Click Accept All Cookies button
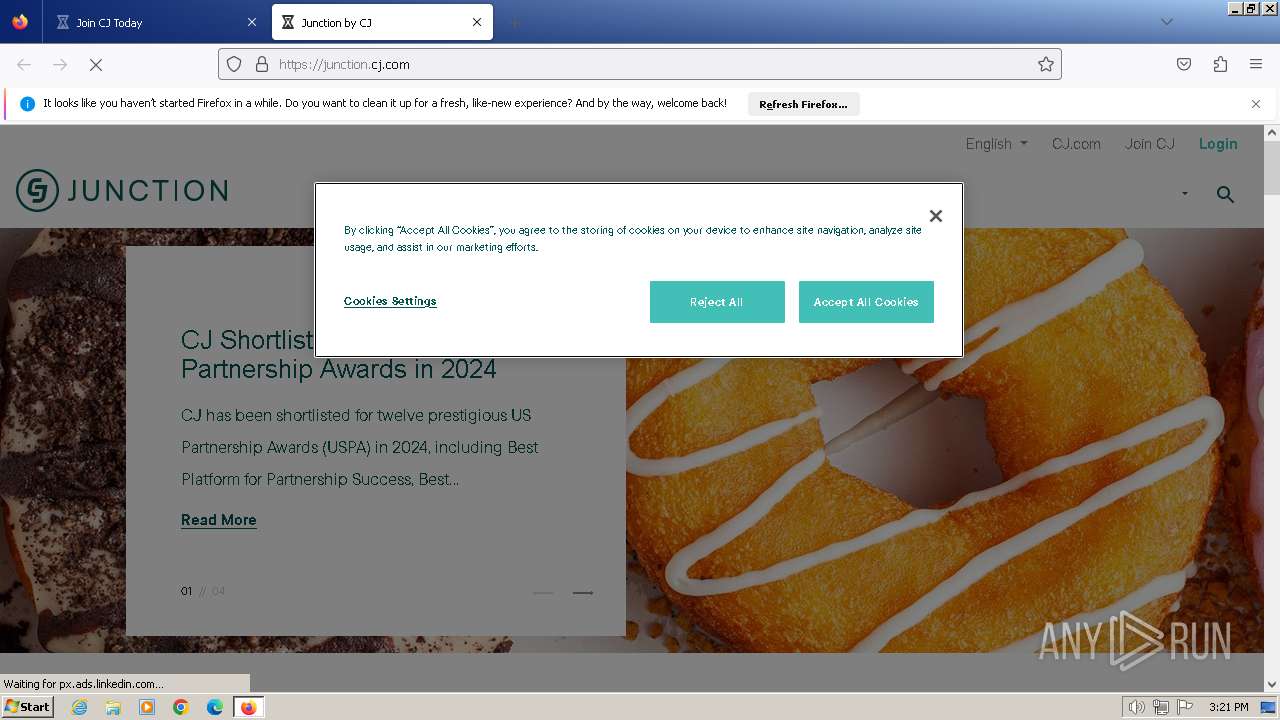The width and height of the screenshot is (1280, 720). coord(866,302)
